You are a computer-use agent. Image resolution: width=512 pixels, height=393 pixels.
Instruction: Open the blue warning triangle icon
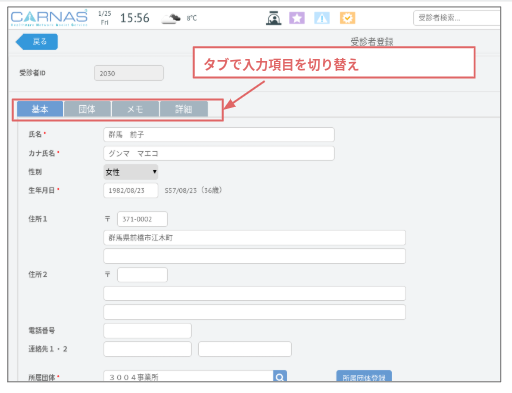[x=322, y=18]
